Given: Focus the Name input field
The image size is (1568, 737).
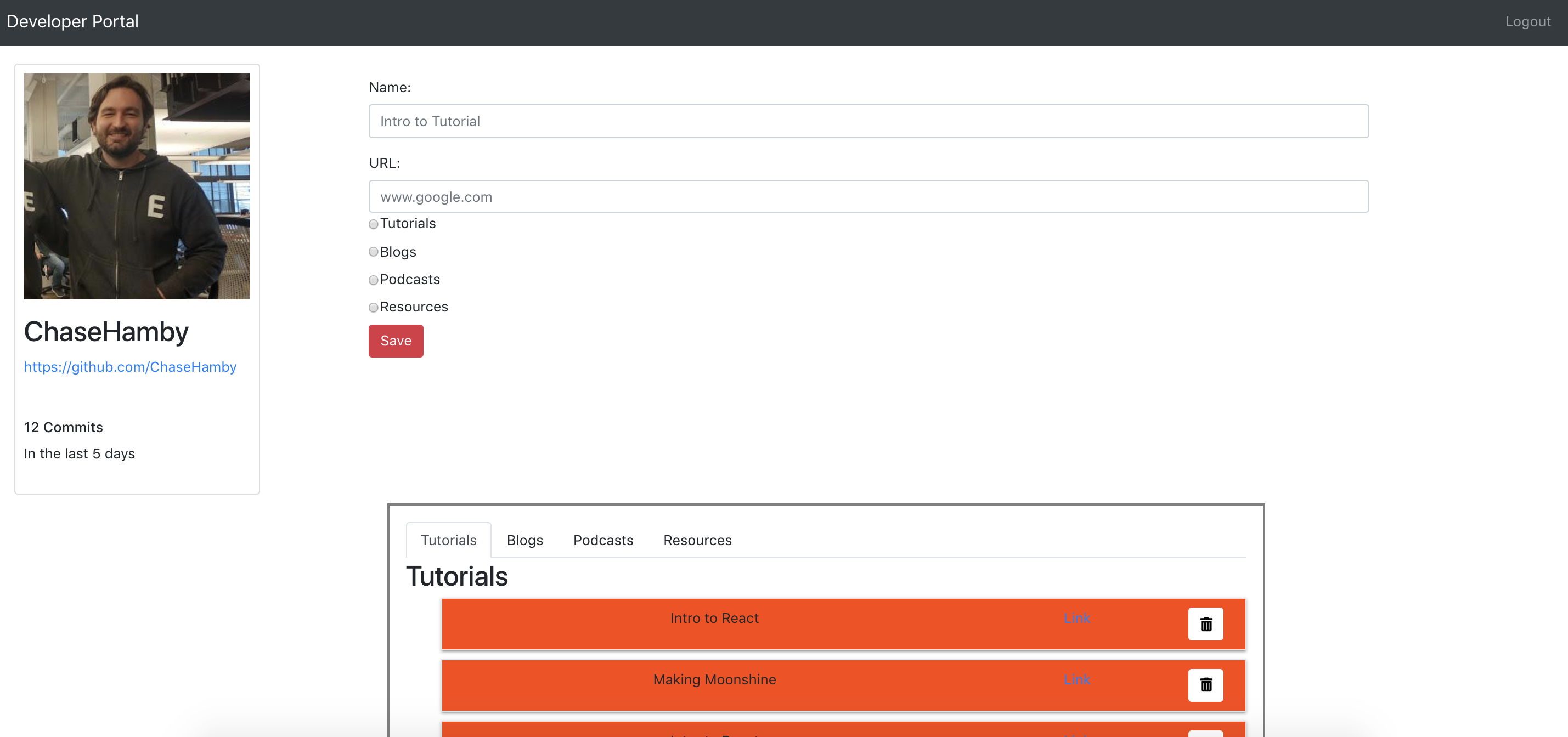Looking at the screenshot, I should pos(868,121).
